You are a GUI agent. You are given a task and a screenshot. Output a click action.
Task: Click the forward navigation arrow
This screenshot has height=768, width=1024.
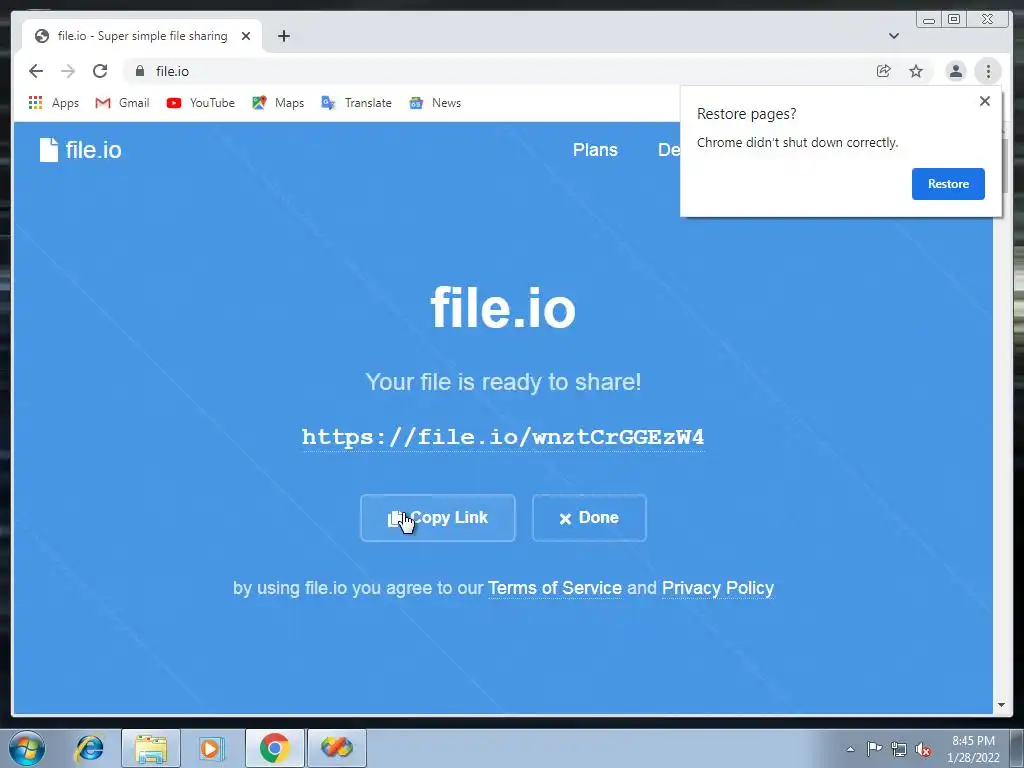click(x=68, y=71)
